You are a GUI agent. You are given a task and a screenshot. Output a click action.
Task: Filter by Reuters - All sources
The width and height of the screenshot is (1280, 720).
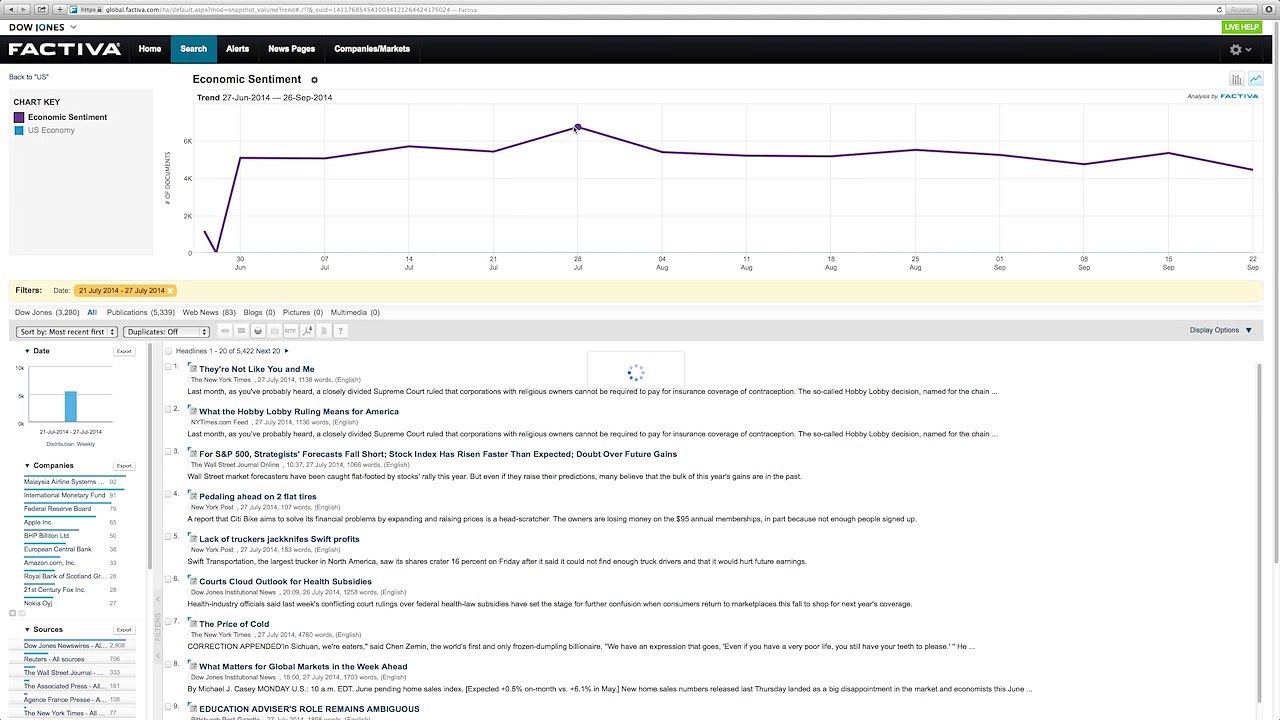coord(54,659)
